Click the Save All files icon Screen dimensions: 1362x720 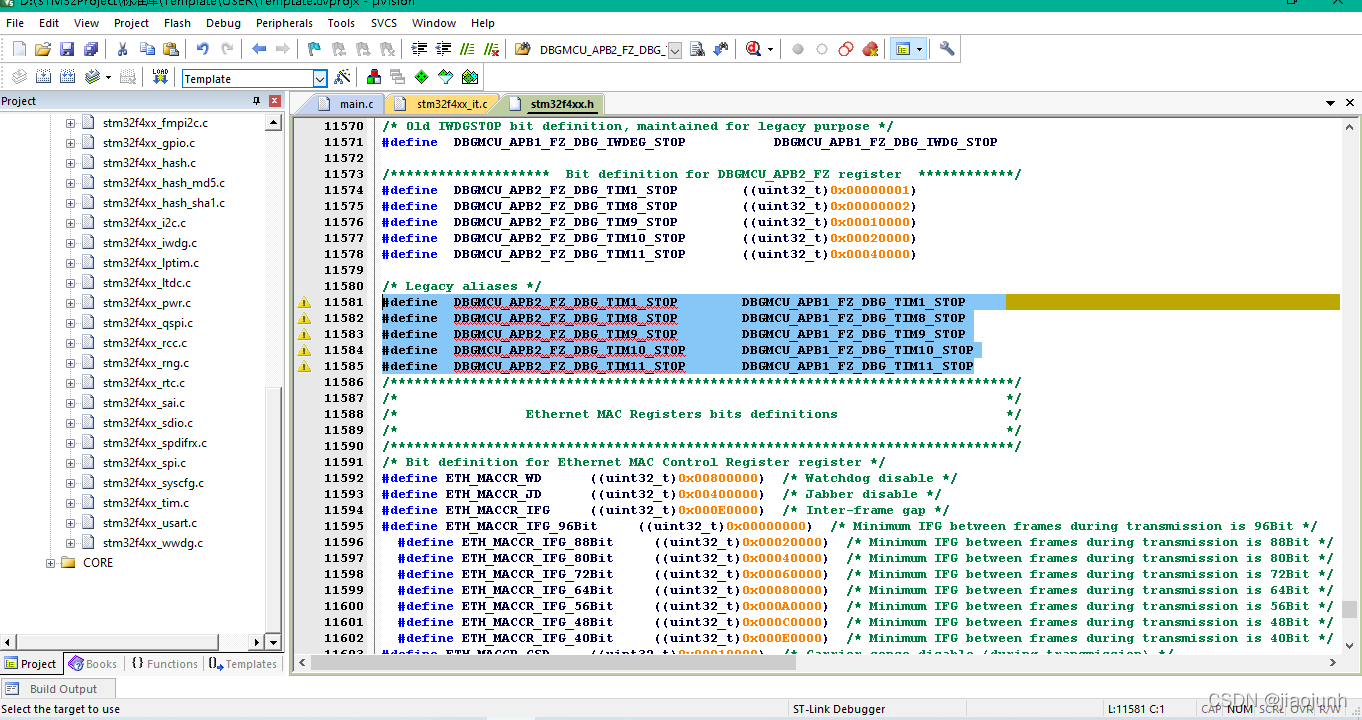click(x=91, y=49)
